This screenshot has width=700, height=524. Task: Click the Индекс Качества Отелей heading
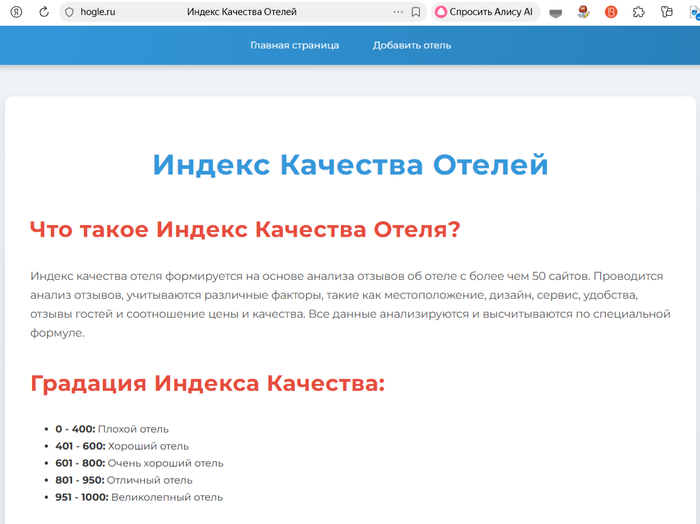point(350,165)
